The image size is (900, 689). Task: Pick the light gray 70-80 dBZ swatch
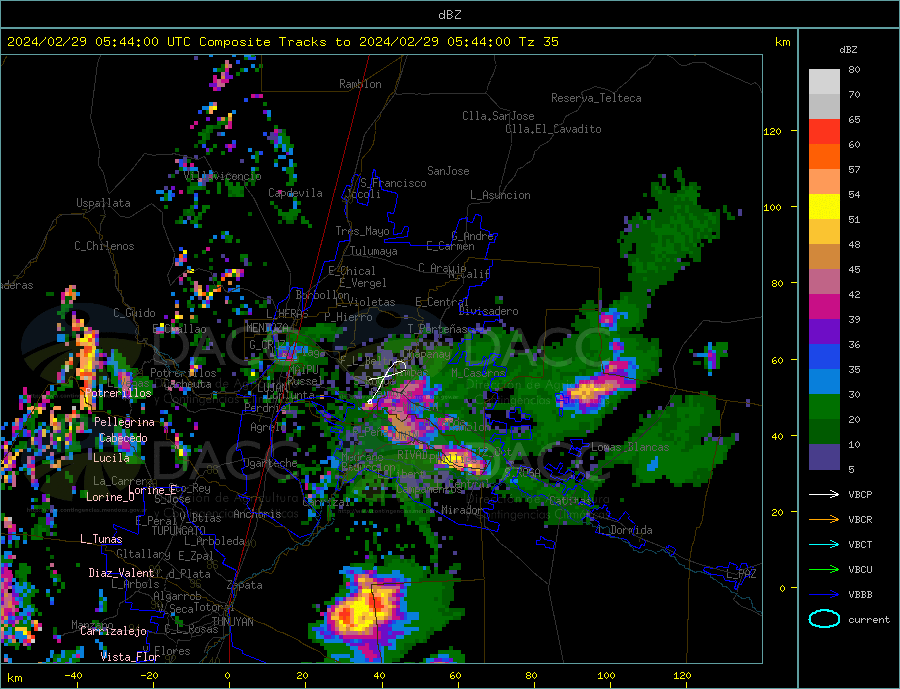[x=824, y=82]
